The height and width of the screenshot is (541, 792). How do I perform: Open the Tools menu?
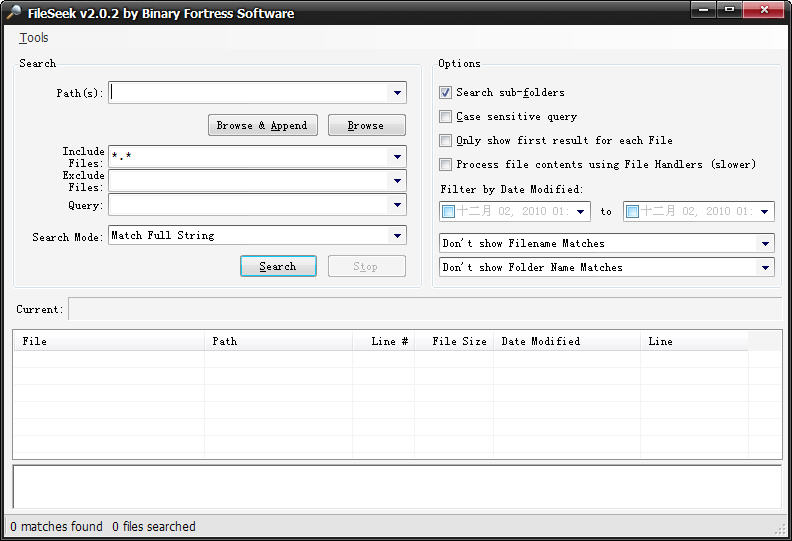[x=34, y=38]
